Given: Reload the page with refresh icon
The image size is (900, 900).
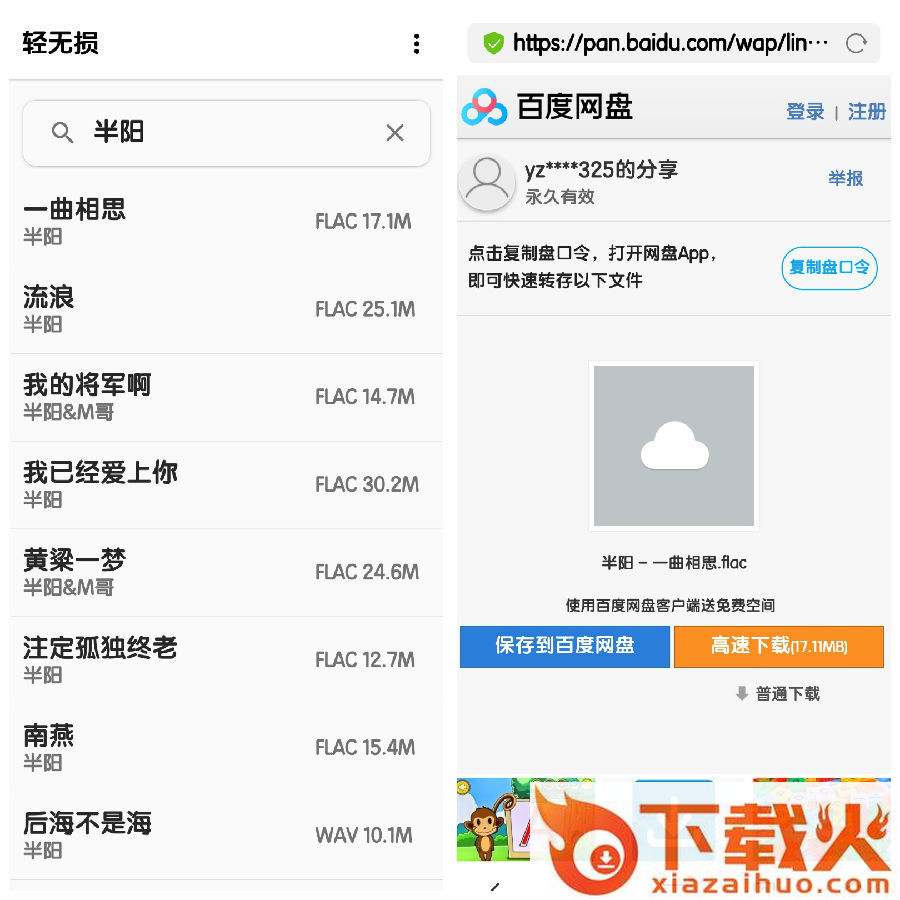Looking at the screenshot, I should pos(856,43).
